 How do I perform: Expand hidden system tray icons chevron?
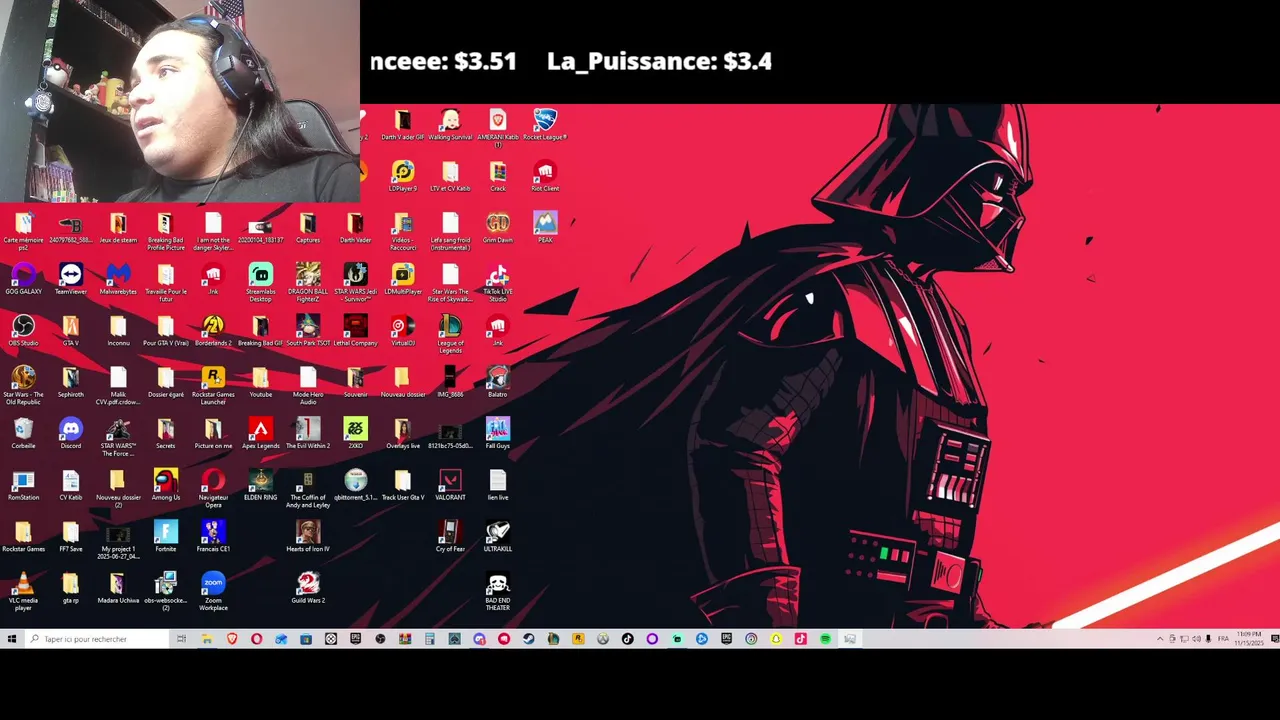(1160, 639)
